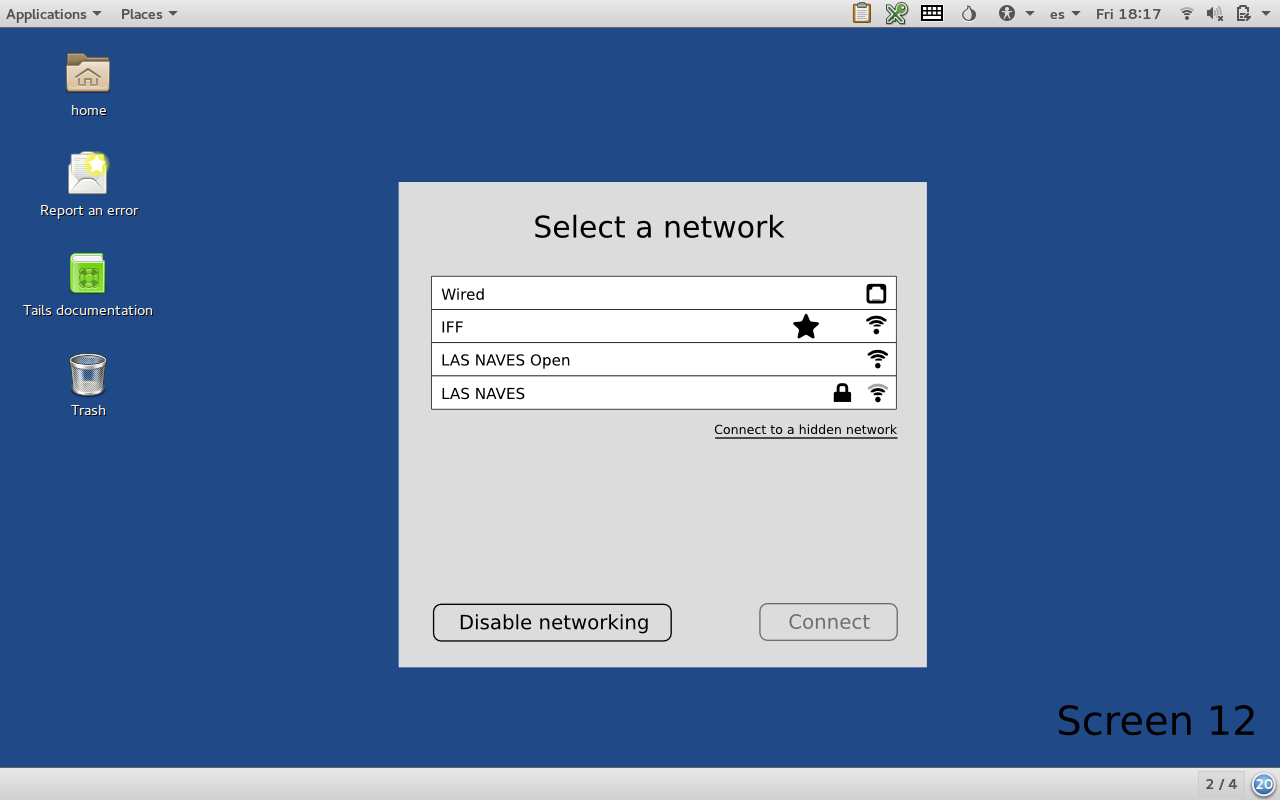Expand the es keyboard layout dropdown
Screen dimensions: 1280x800
coord(1065,13)
